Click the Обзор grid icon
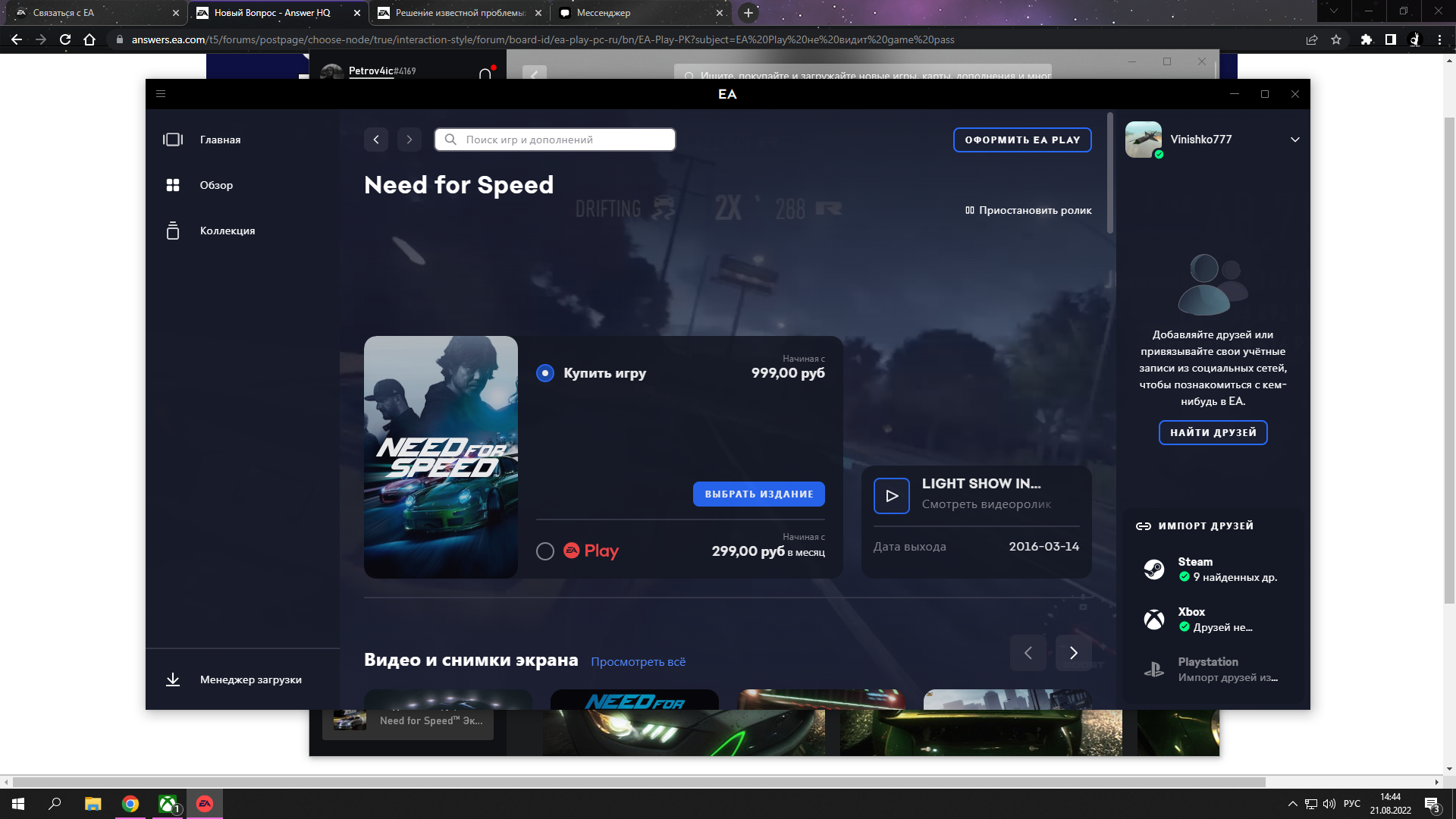1456x819 pixels. (173, 185)
